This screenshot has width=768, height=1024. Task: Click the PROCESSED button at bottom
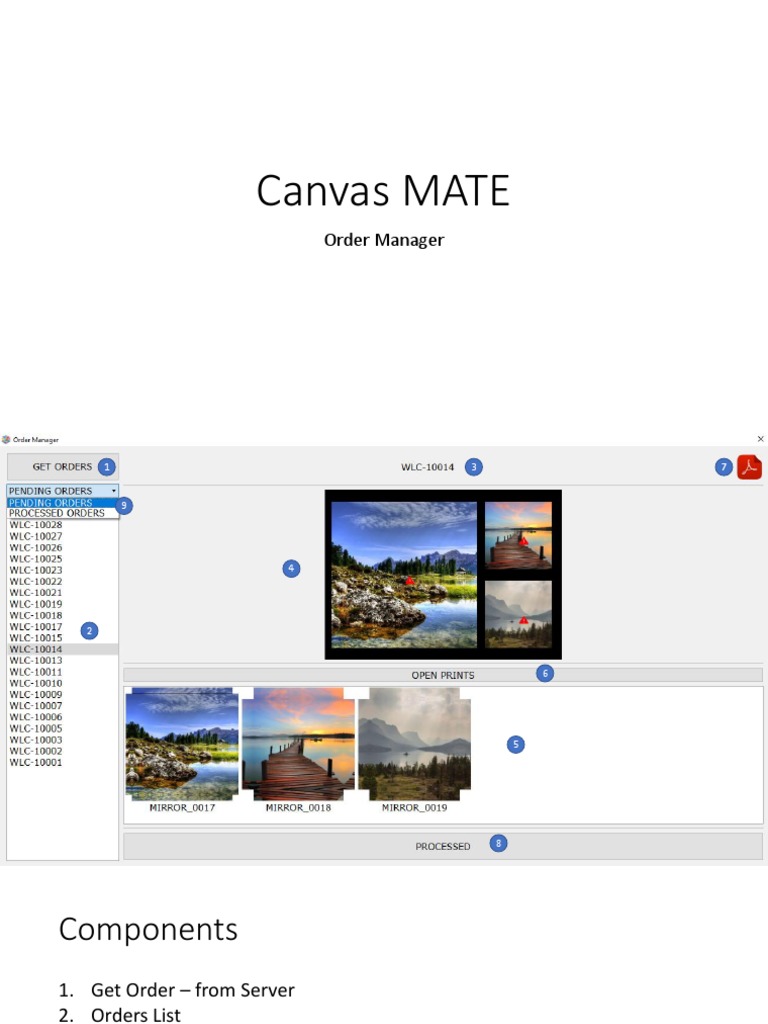[442, 846]
